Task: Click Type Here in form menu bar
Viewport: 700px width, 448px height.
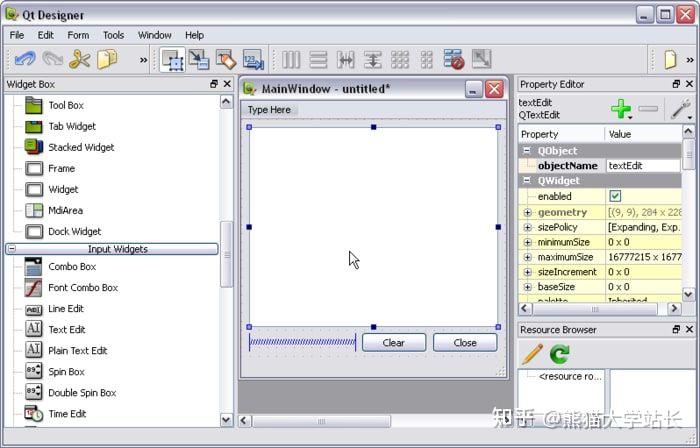Action: point(269,110)
